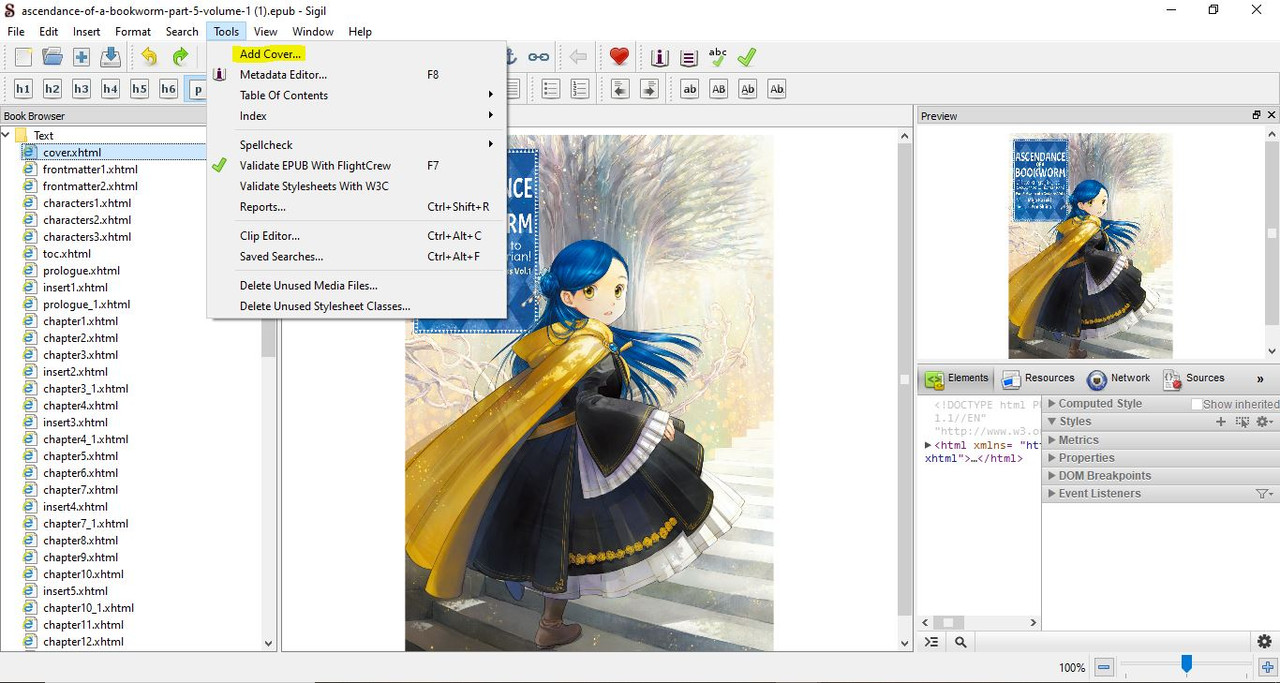
Task: Click the red heart Donate icon
Action: point(619,57)
